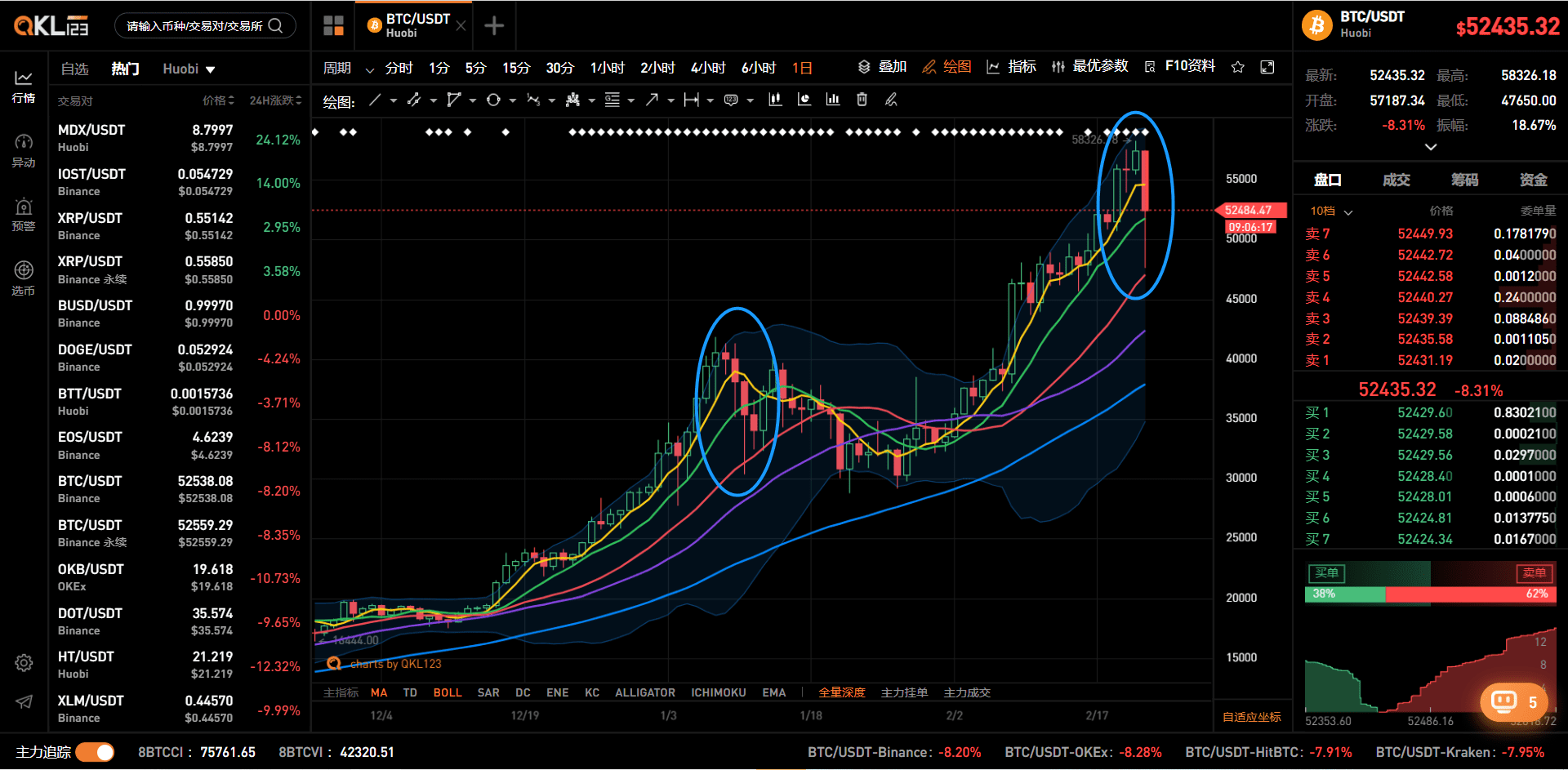Viewport: 1568px width, 770px height.
Task: Select the range measure drawing tool
Action: tap(692, 100)
